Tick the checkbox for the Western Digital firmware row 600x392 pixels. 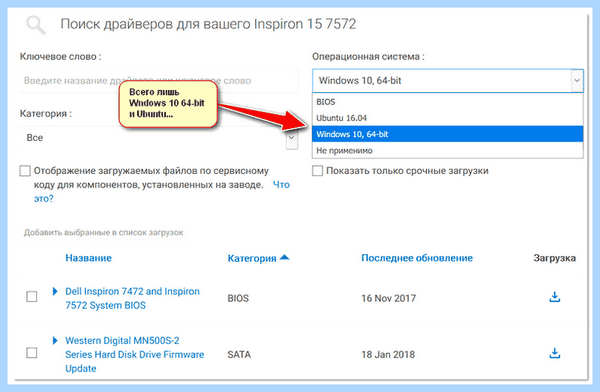coord(32,353)
